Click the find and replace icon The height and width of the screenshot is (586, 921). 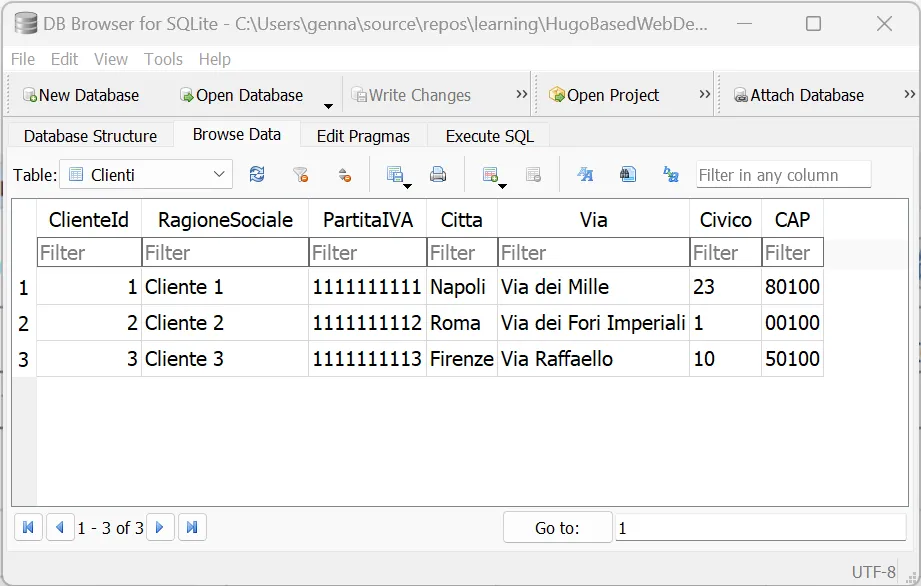671,174
